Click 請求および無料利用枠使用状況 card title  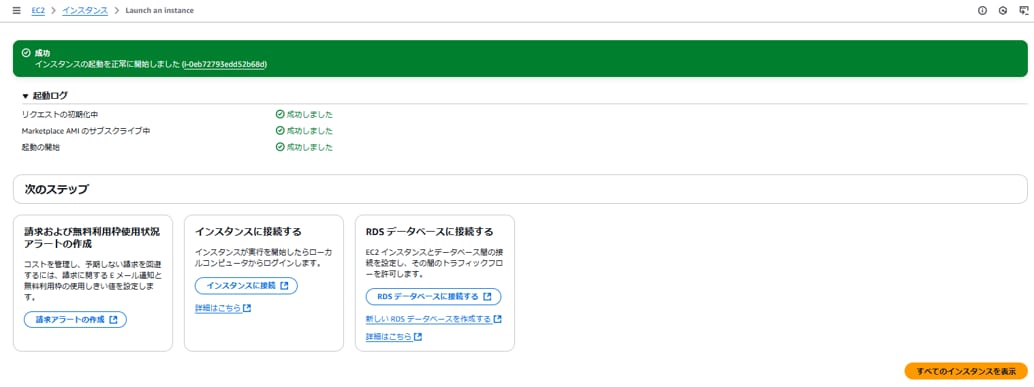point(92,238)
